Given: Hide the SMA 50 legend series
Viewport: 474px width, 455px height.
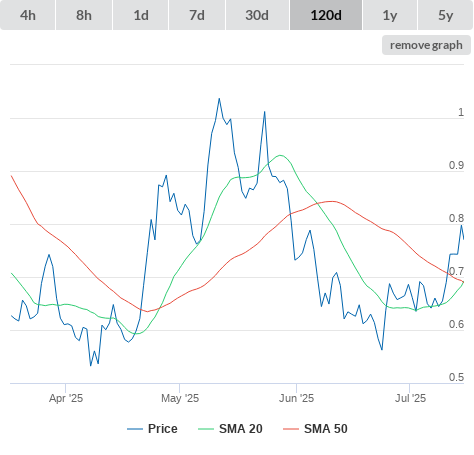Looking at the screenshot, I should coord(315,429).
